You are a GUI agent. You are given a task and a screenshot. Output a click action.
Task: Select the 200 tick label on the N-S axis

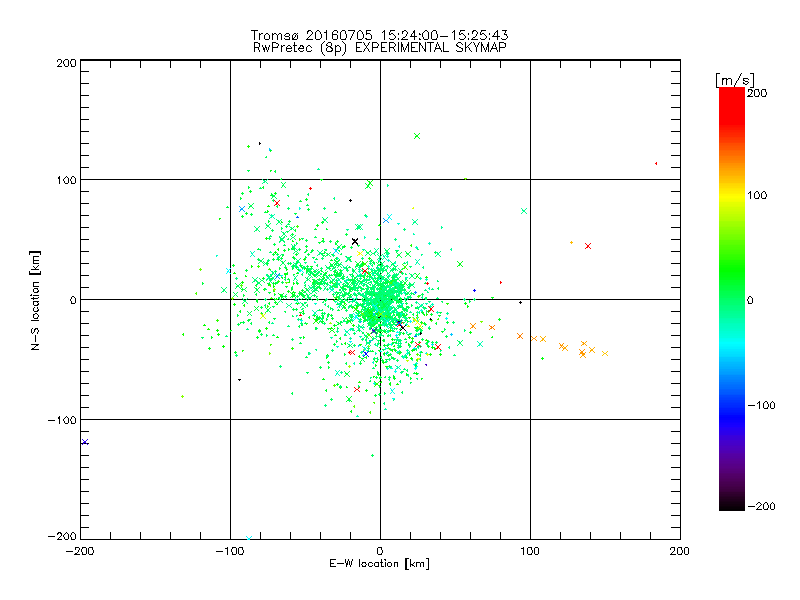[x=66, y=63]
